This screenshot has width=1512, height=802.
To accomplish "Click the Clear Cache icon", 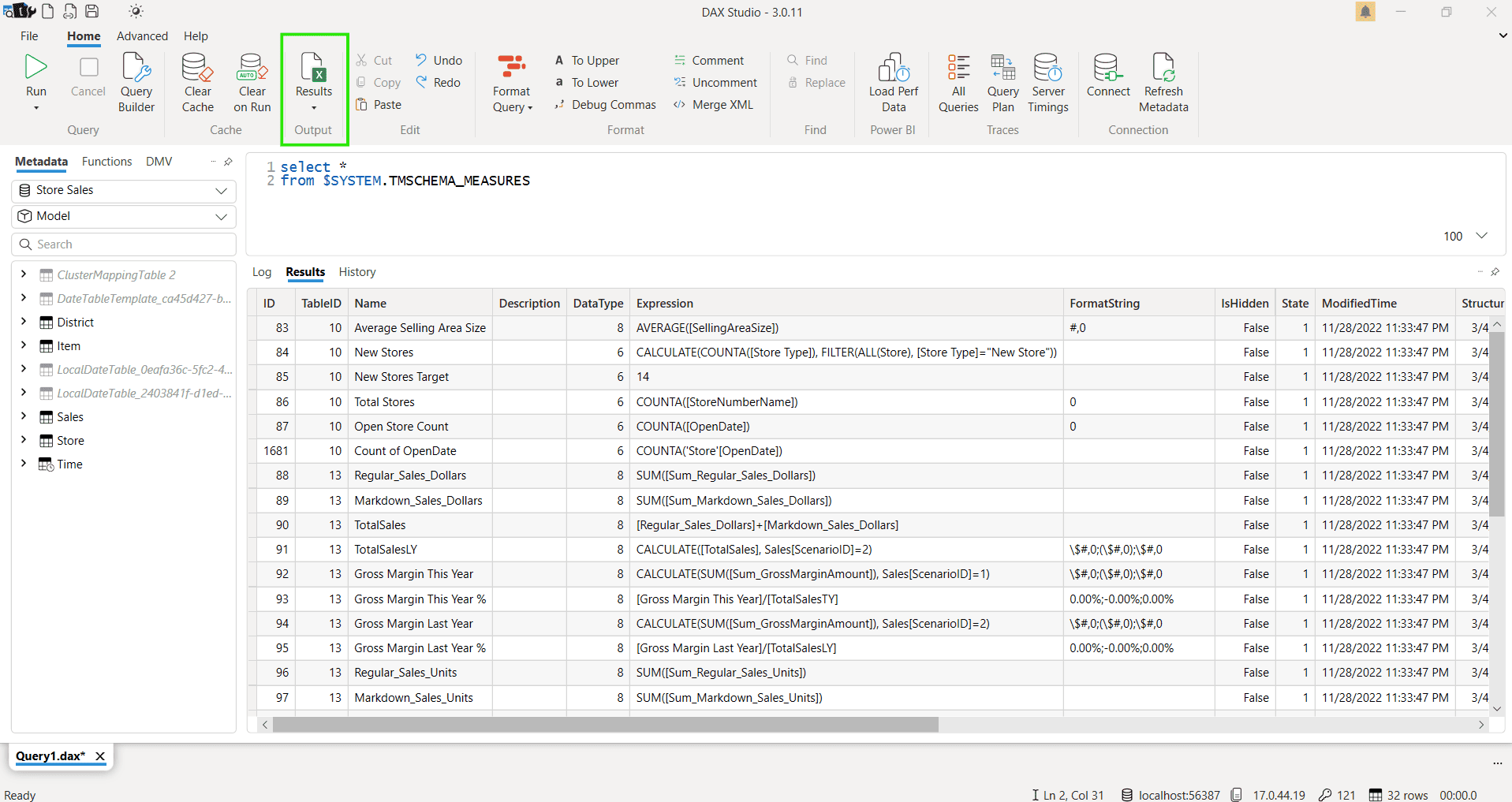I will pos(198,83).
